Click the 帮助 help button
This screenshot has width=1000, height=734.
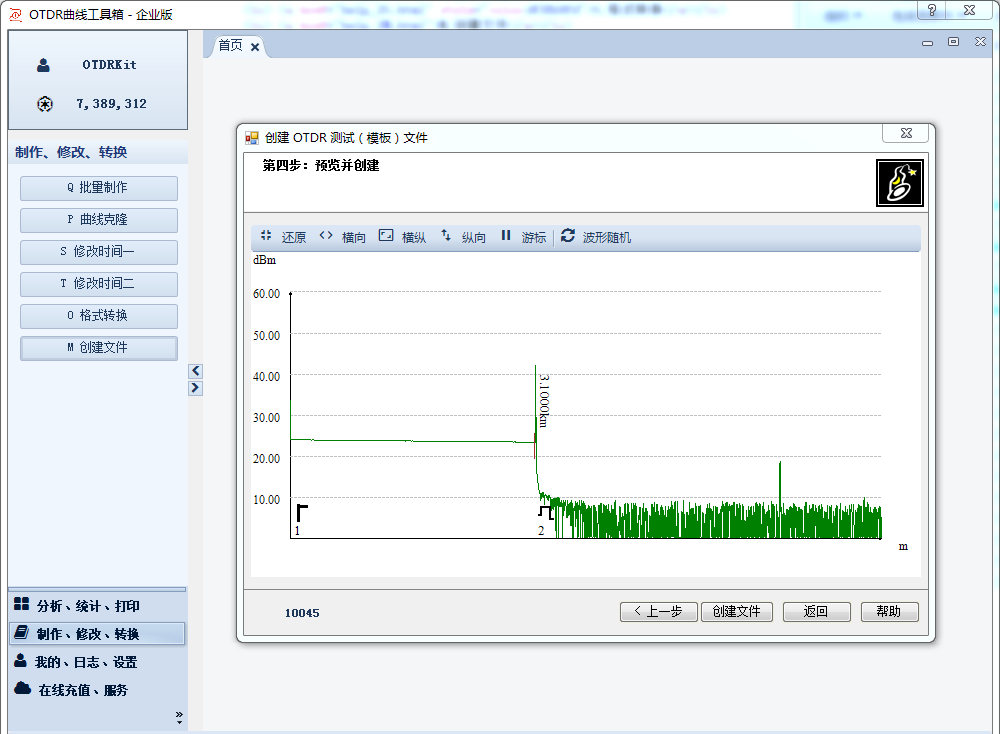[x=888, y=612]
